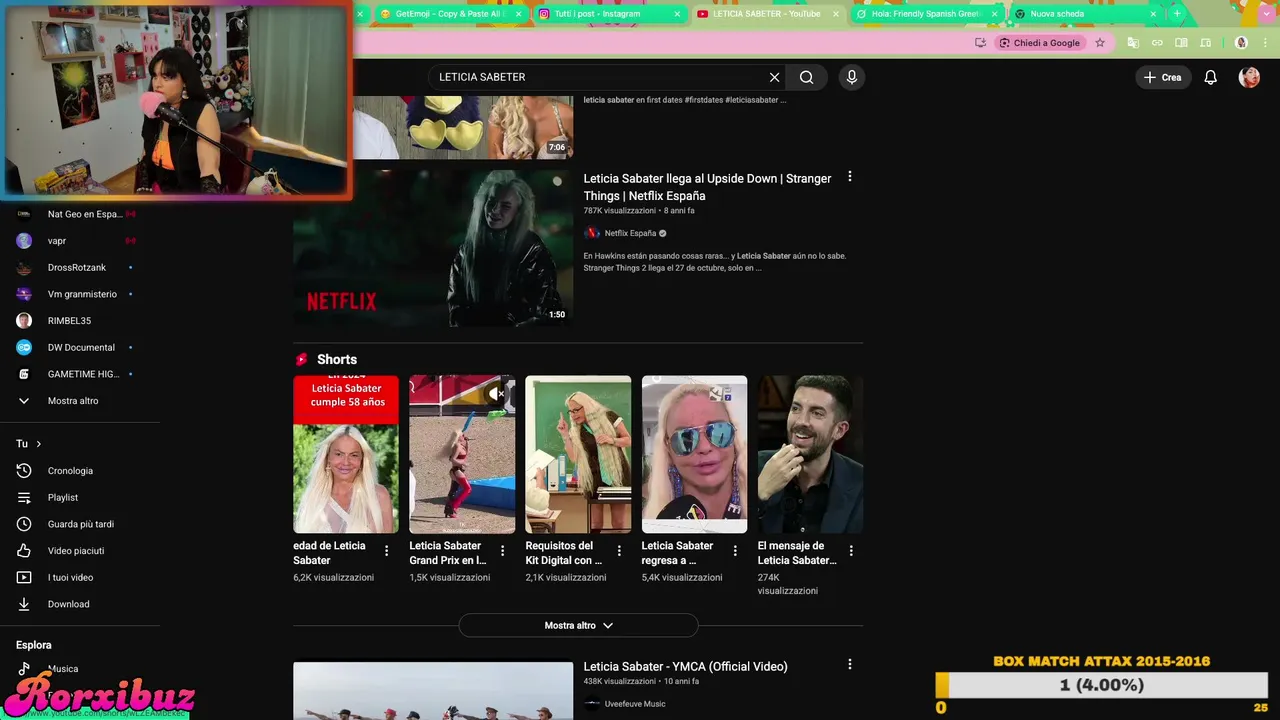Image resolution: width=1280 pixels, height=720 pixels.
Task: Bookmark this page with the star icon
Action: coord(1100,43)
